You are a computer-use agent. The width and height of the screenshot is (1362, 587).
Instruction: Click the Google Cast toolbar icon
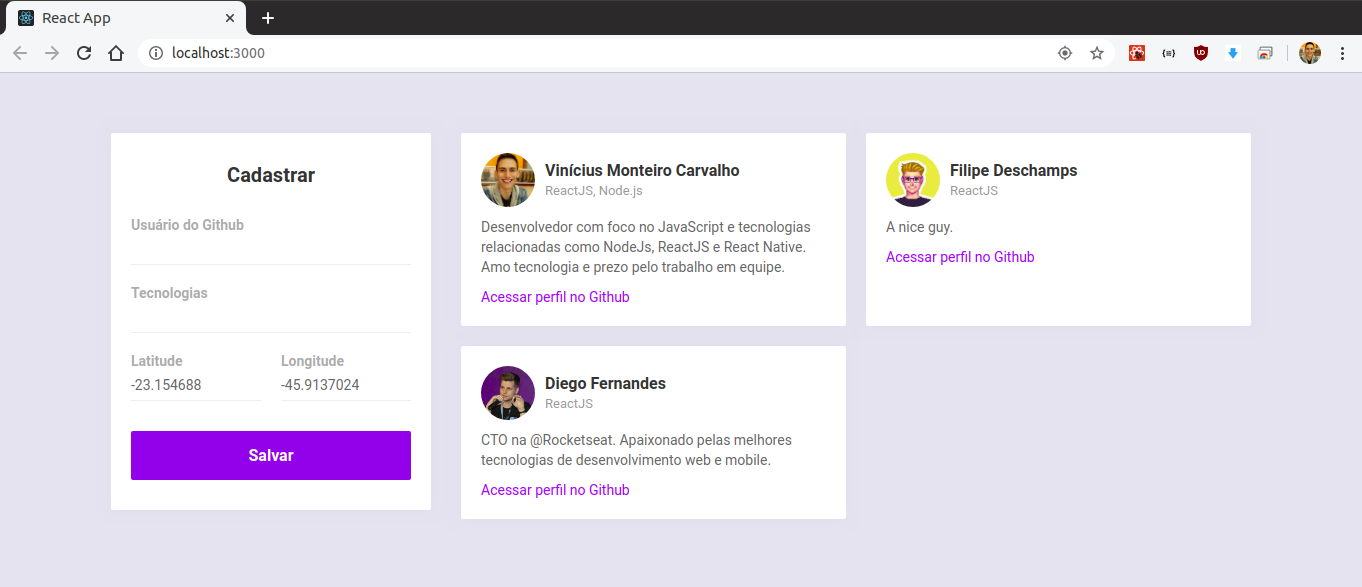click(x=1264, y=52)
